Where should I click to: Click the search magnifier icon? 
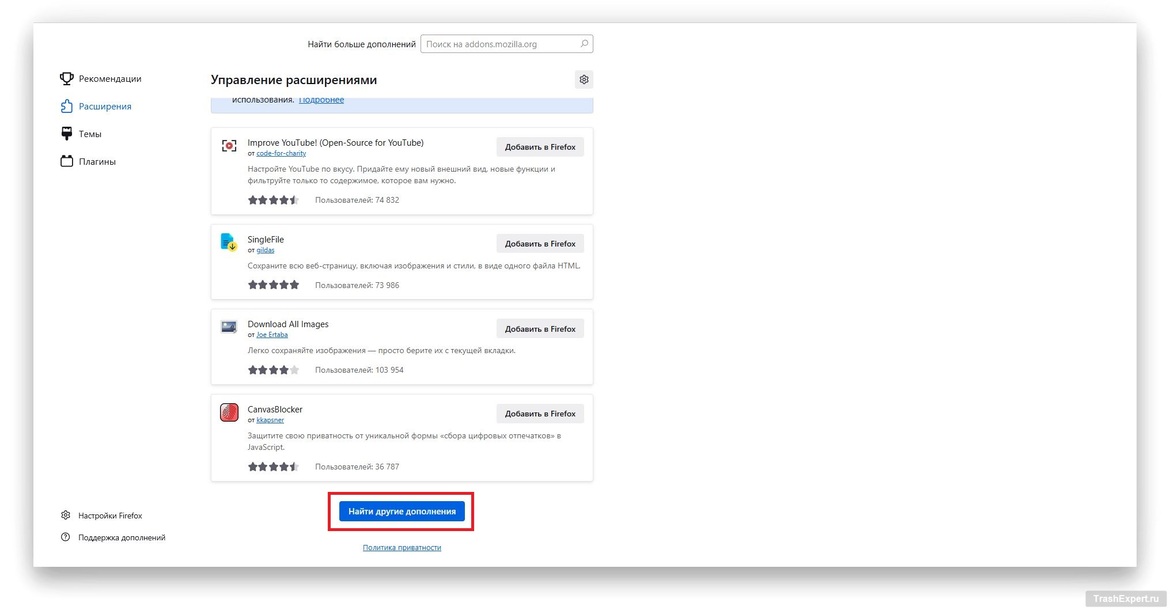(584, 44)
